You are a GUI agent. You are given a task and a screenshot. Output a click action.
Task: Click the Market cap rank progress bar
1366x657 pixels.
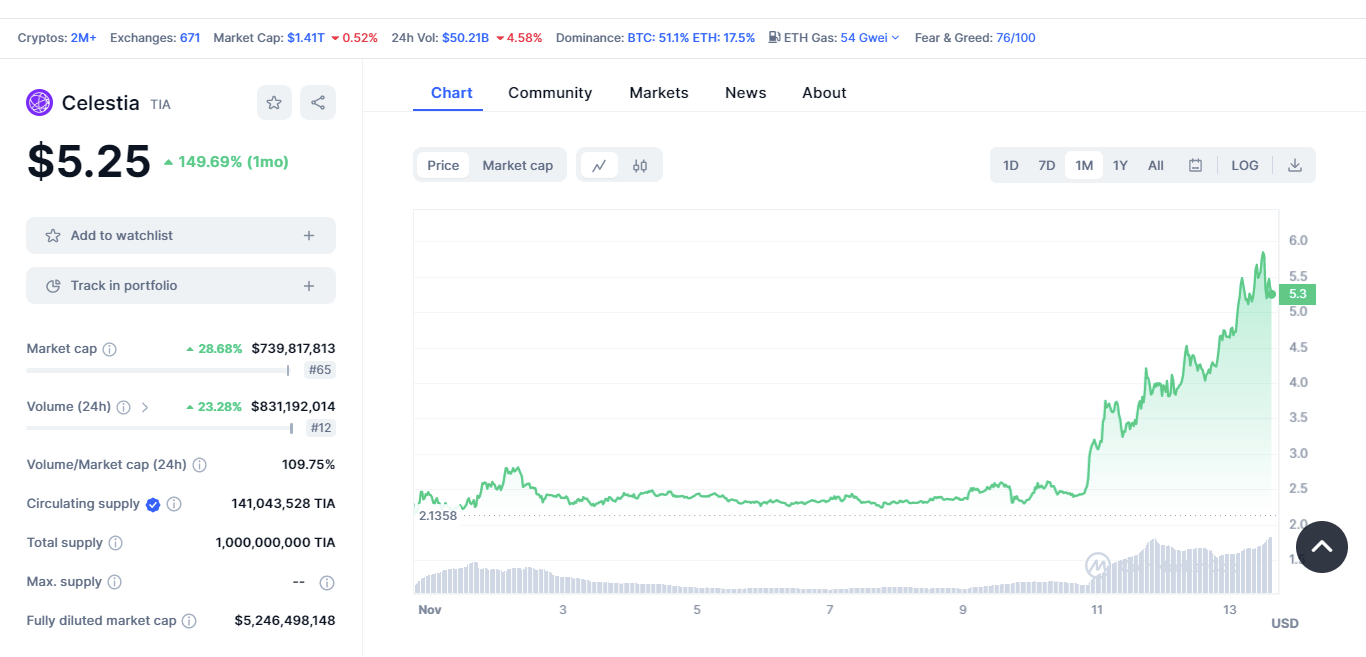(158, 370)
